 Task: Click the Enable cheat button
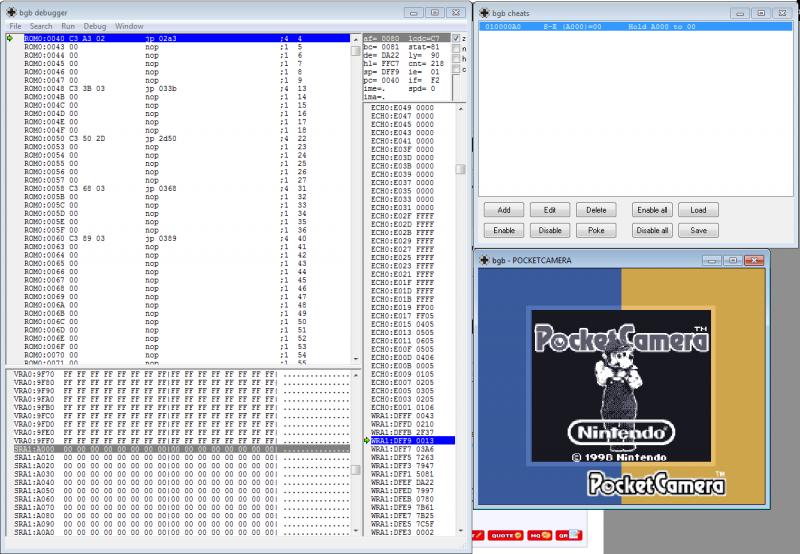[504, 231]
